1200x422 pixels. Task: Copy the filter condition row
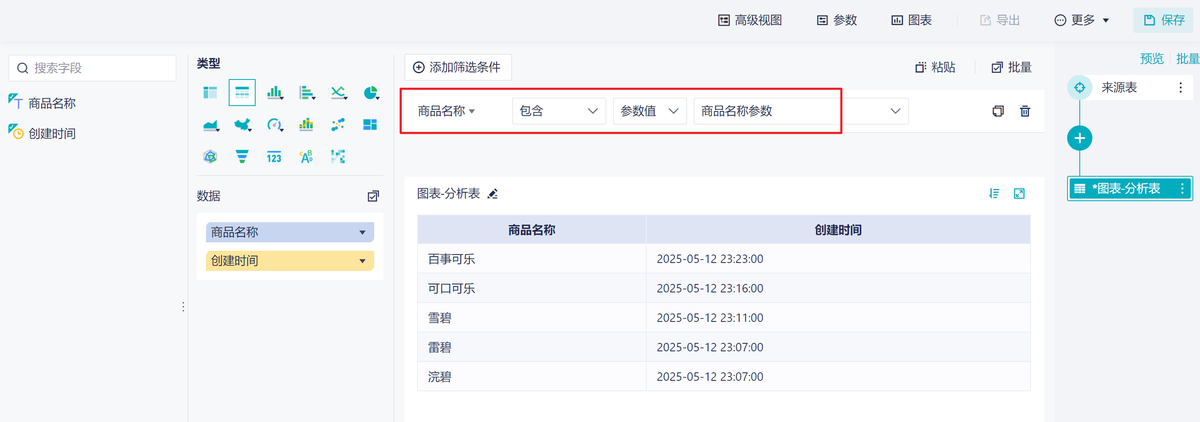pyautogui.click(x=998, y=111)
